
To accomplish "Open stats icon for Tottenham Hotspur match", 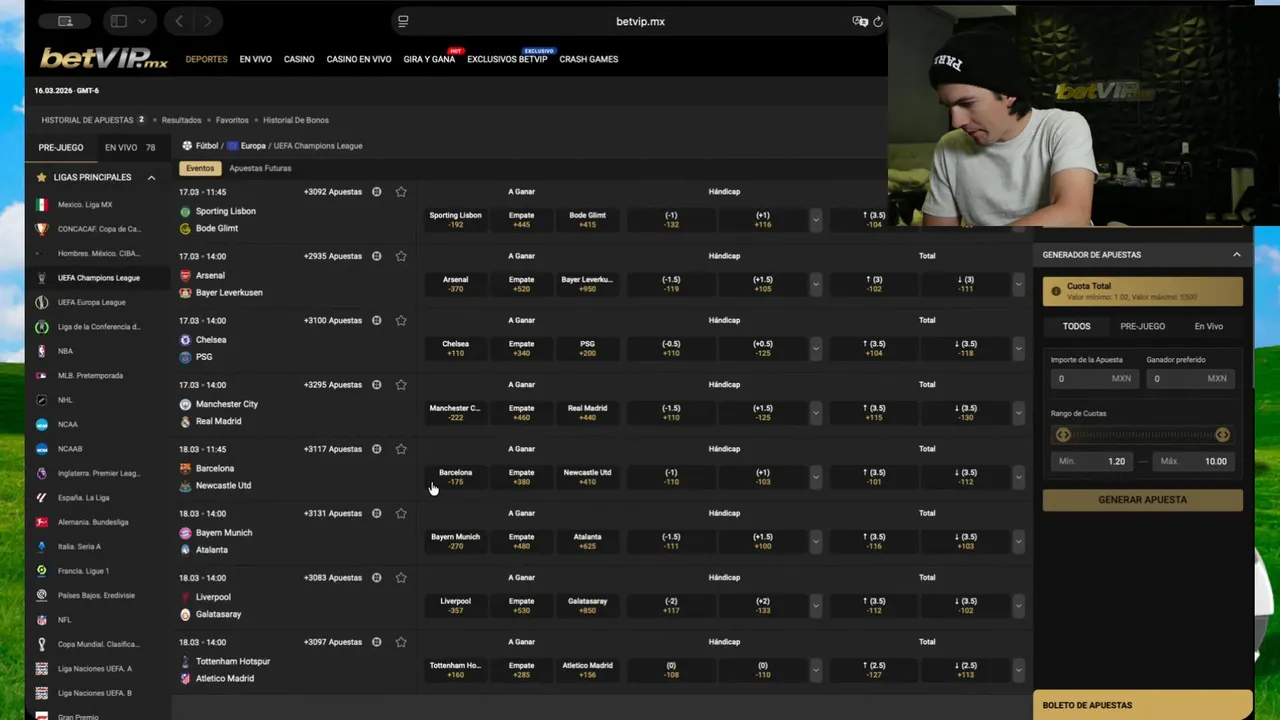I will pos(377,642).
